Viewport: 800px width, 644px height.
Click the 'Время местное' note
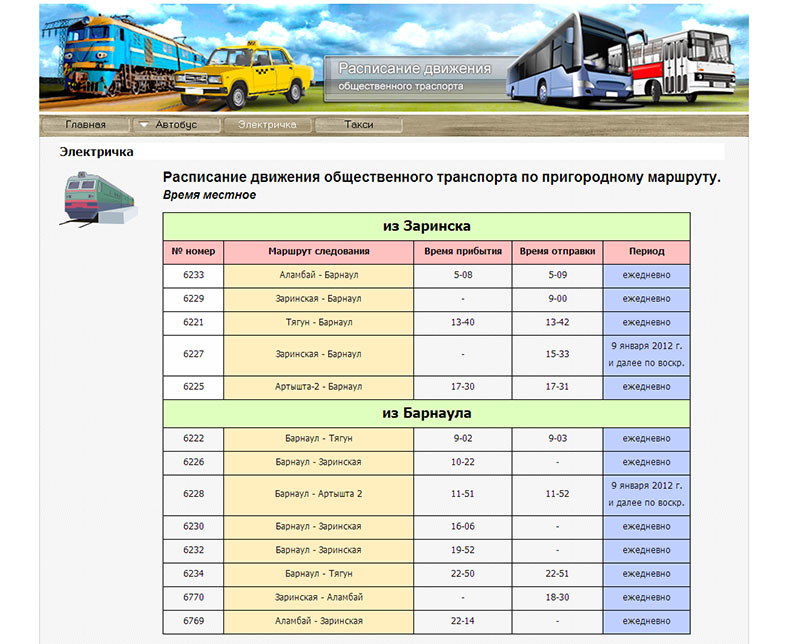tap(209, 195)
